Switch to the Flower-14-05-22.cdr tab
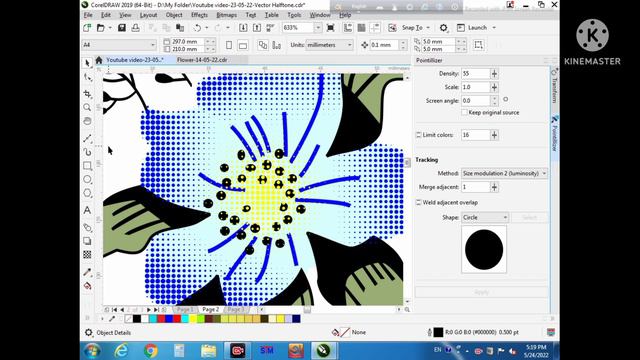Viewport: 640px width, 360px height. 202,60
